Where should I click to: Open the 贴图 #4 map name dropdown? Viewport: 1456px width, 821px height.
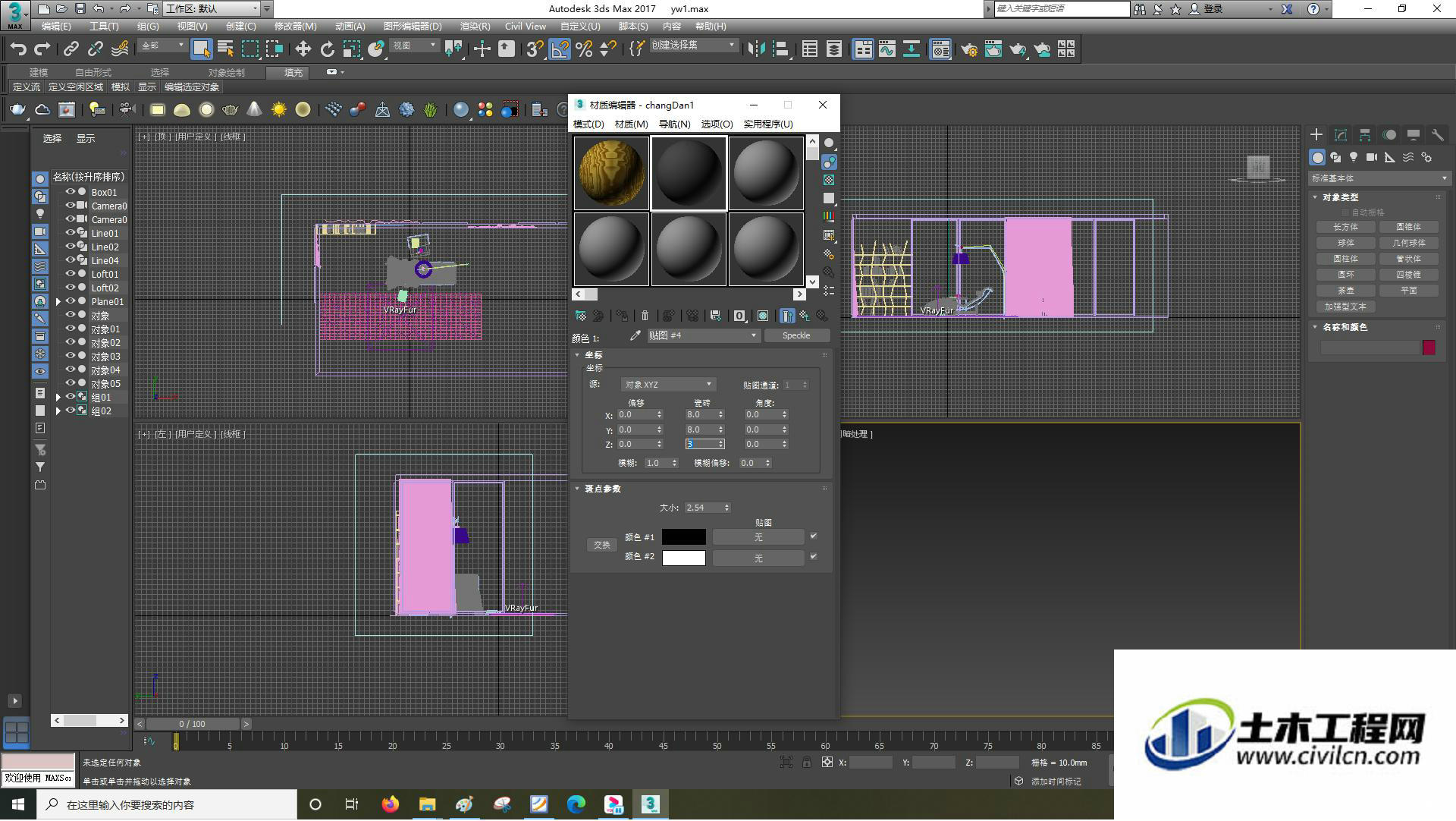(x=703, y=335)
